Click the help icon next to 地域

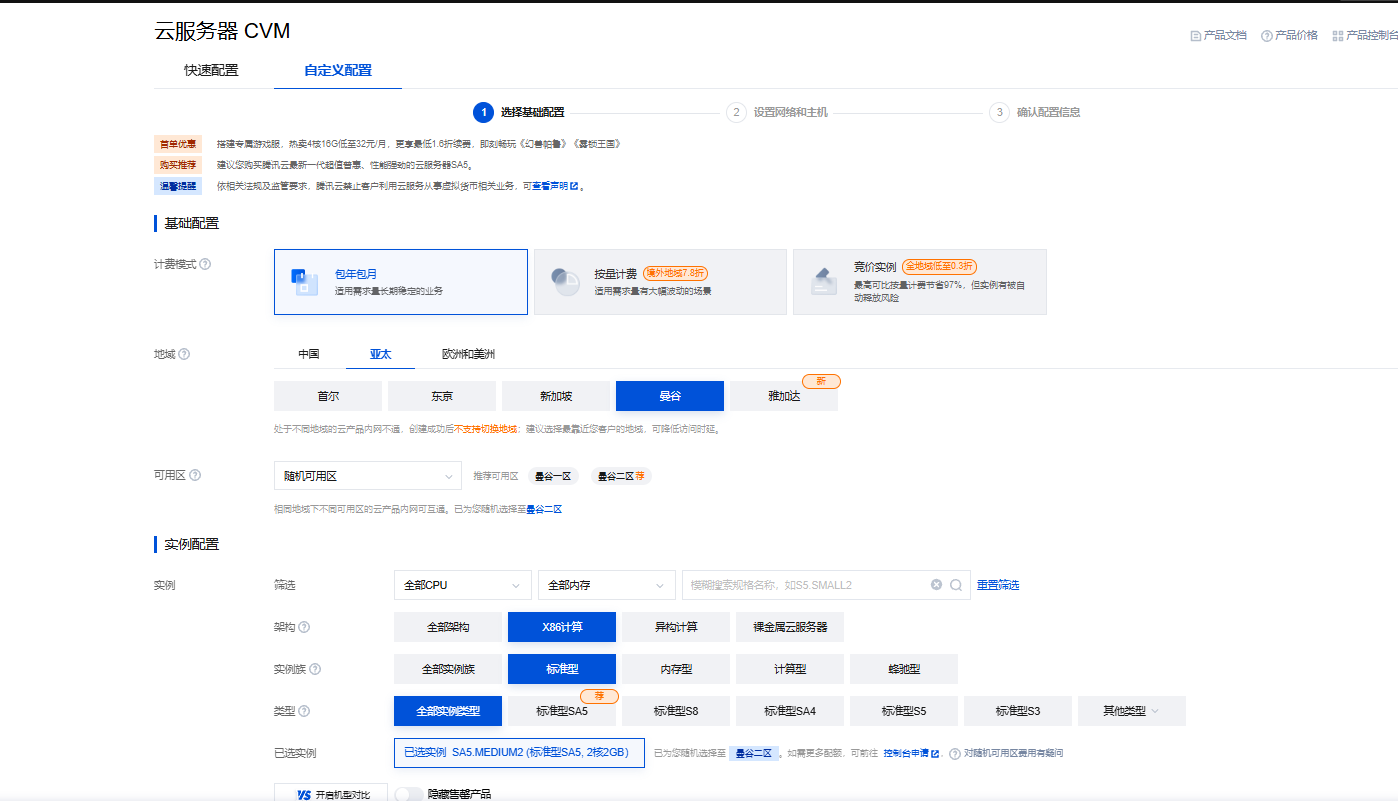pos(184,354)
